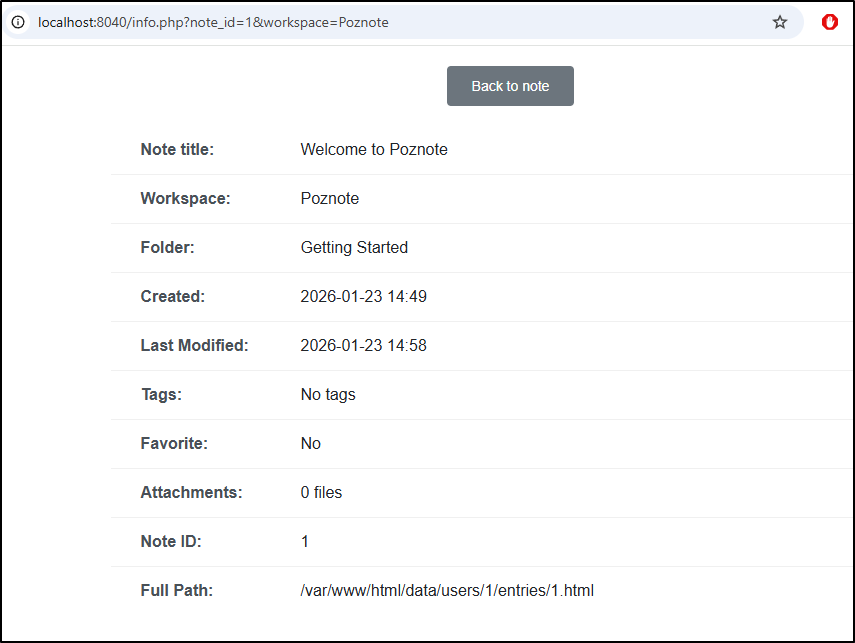Click the 'Folder:' label
The image size is (855, 643).
tap(167, 248)
